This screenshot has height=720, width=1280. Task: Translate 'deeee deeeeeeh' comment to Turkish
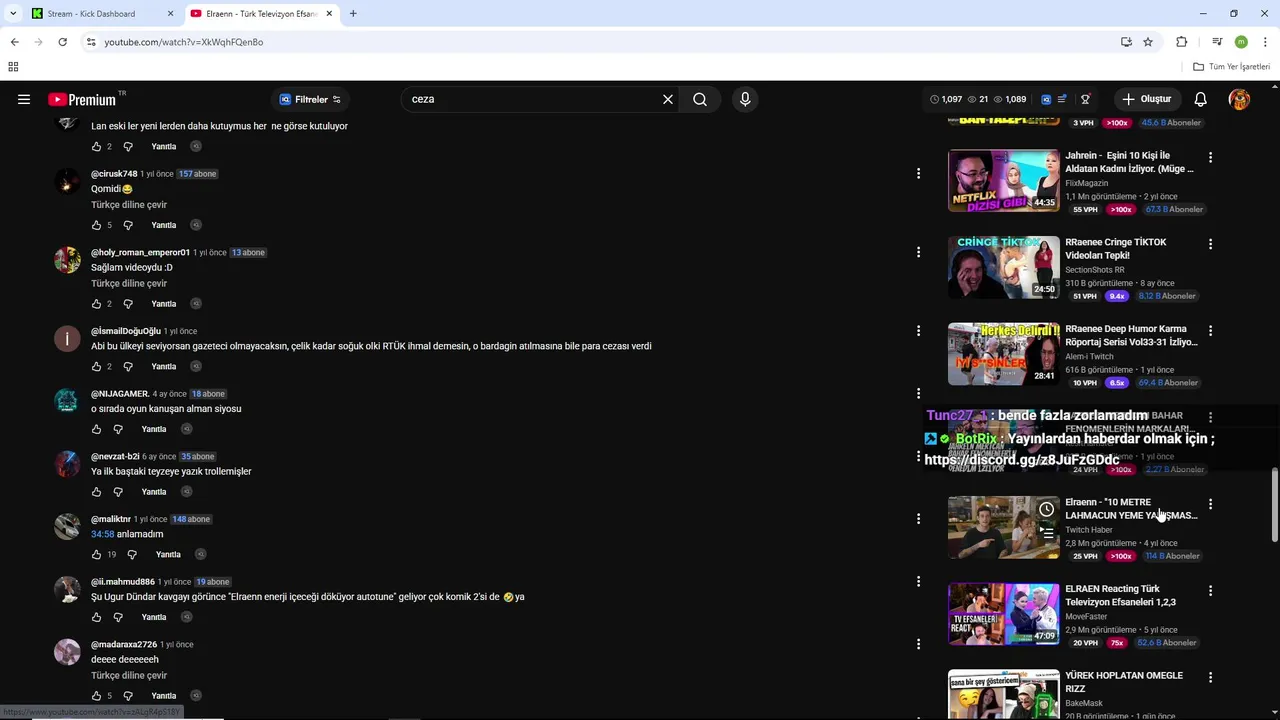(129, 676)
